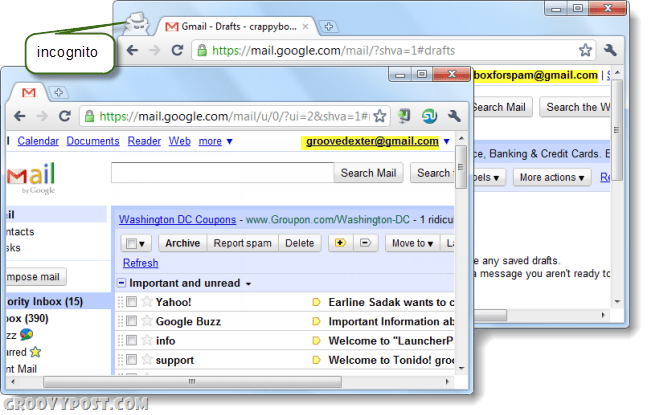Click the bookmark star in the front address bar
The image size is (650, 415).
coord(380,116)
